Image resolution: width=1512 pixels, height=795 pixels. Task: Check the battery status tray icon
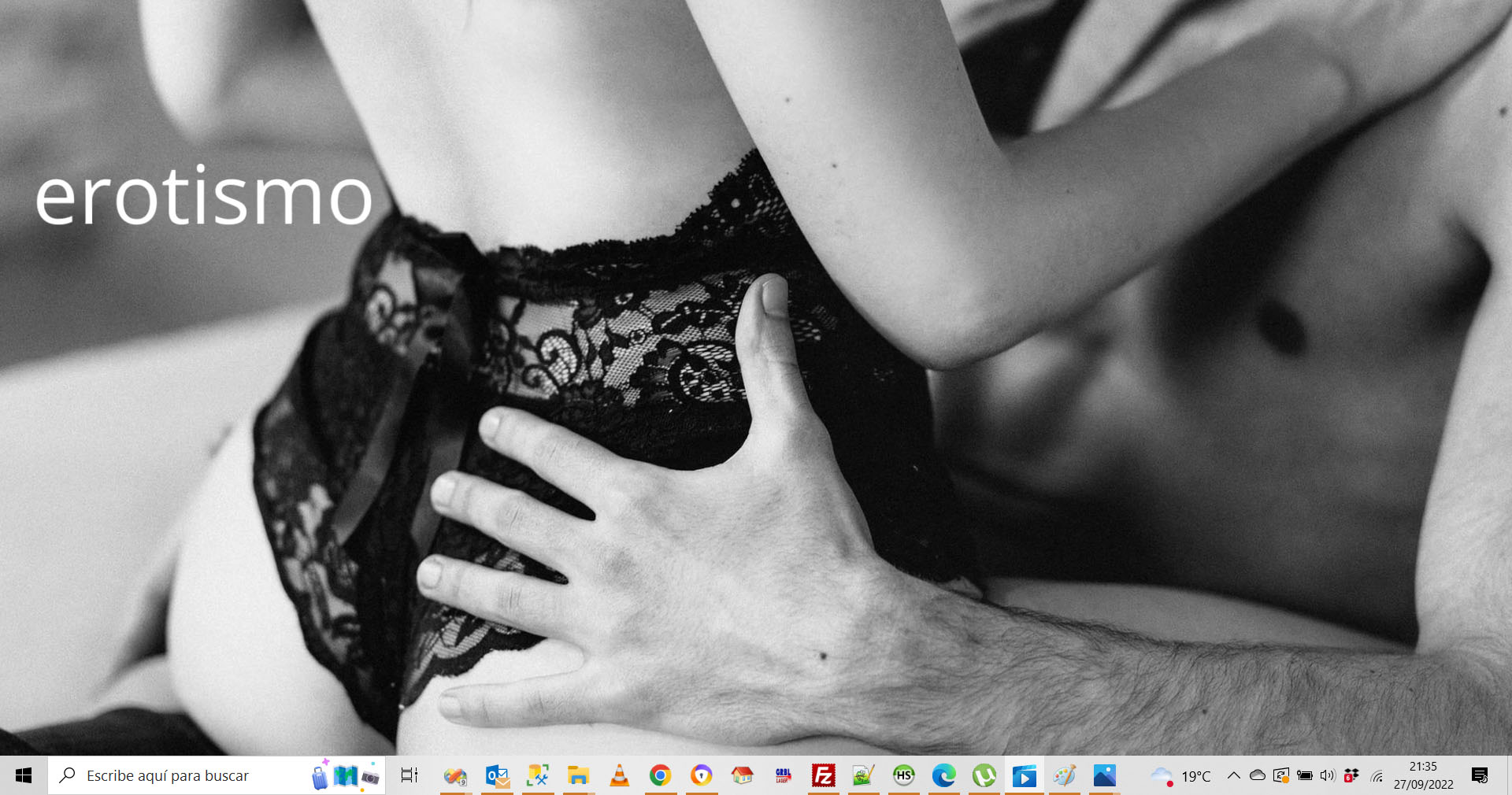1305,775
